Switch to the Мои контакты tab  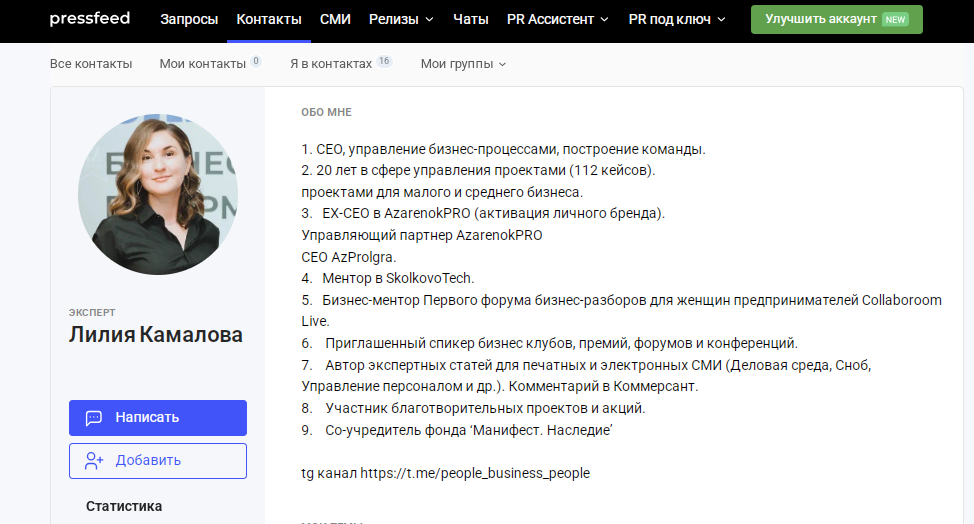203,64
